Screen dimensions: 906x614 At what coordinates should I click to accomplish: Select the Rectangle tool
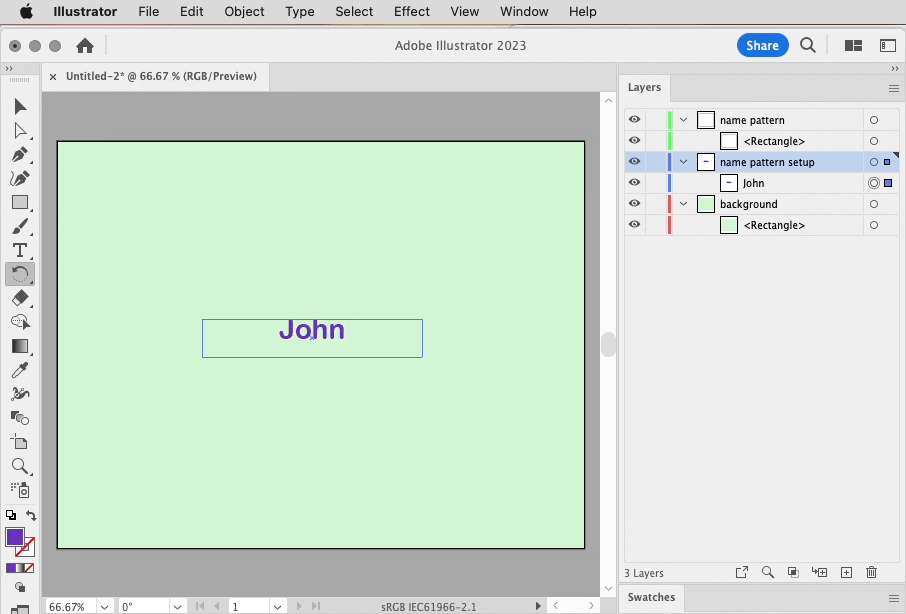20,202
